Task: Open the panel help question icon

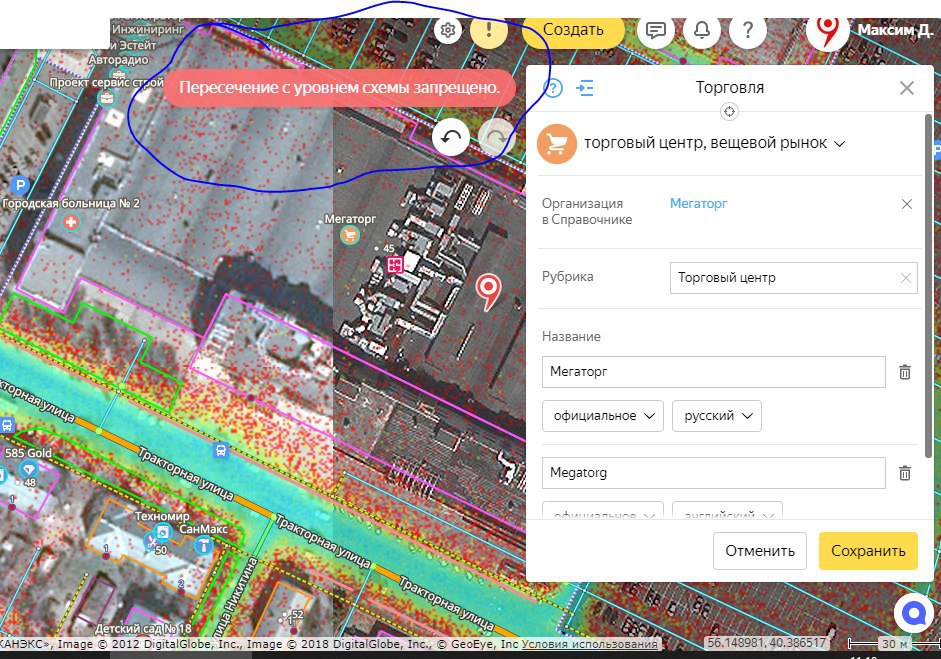Action: pyautogui.click(x=553, y=88)
